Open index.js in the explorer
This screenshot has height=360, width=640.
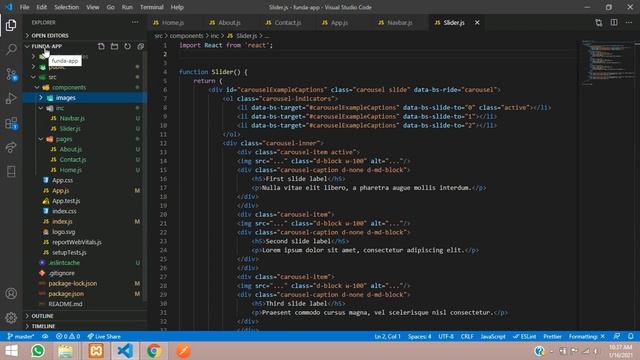pos(62,221)
